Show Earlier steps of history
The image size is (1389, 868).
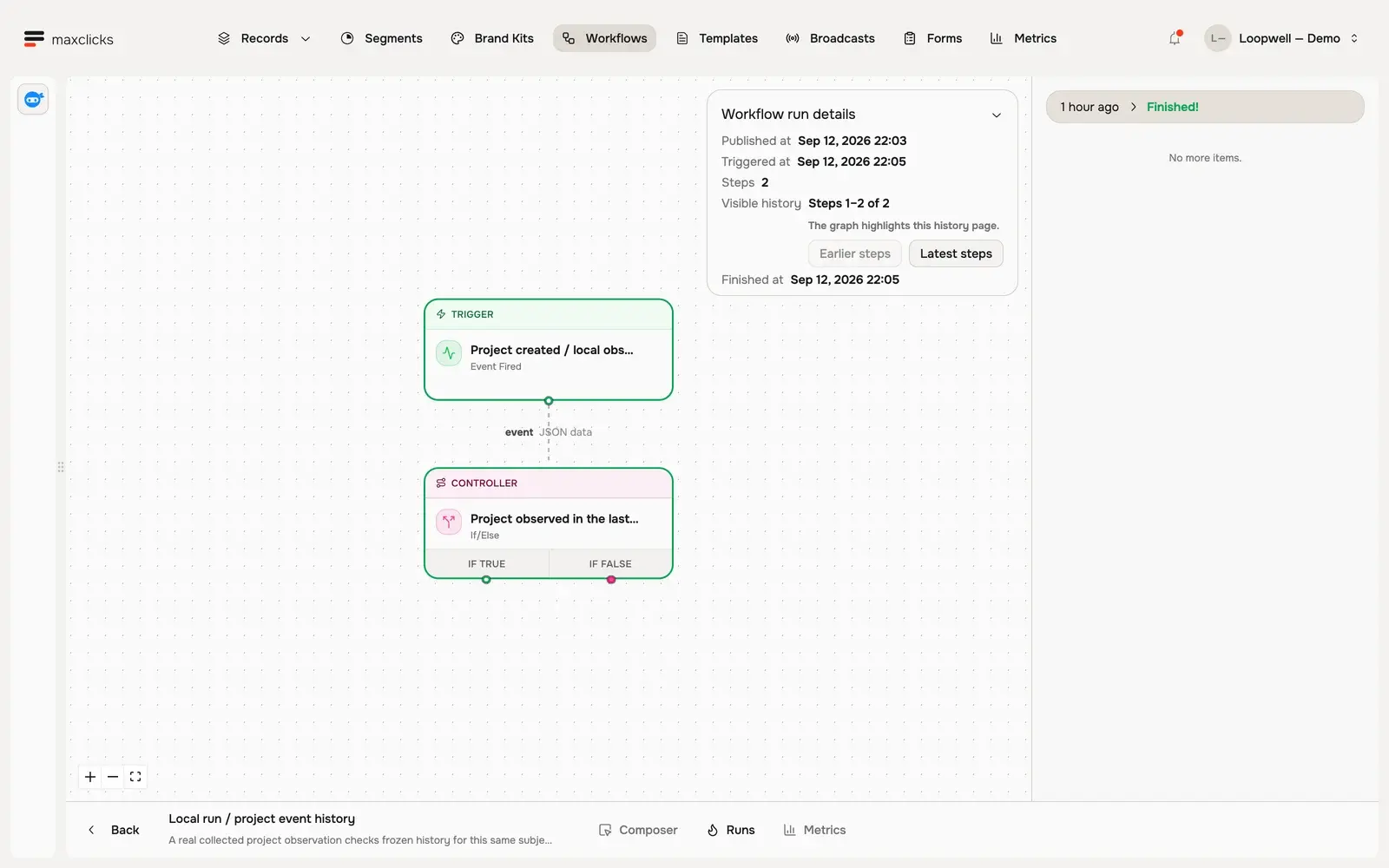[855, 253]
